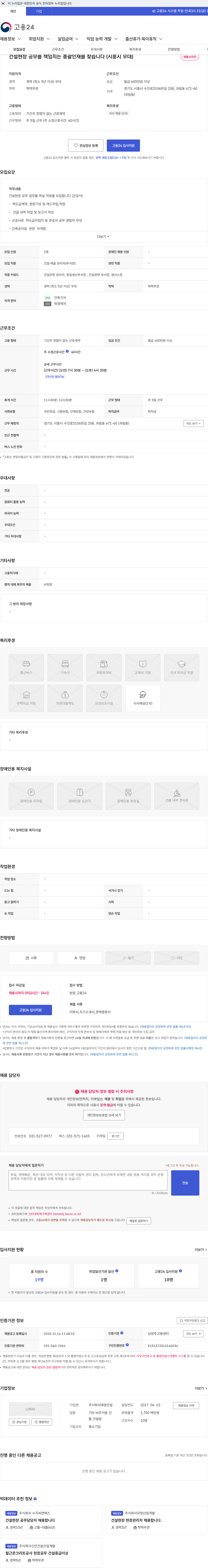The height and width of the screenshot is (1568, 208).
Task: Click the 교육비 지원 welfare icon
Action: tap(143, 667)
